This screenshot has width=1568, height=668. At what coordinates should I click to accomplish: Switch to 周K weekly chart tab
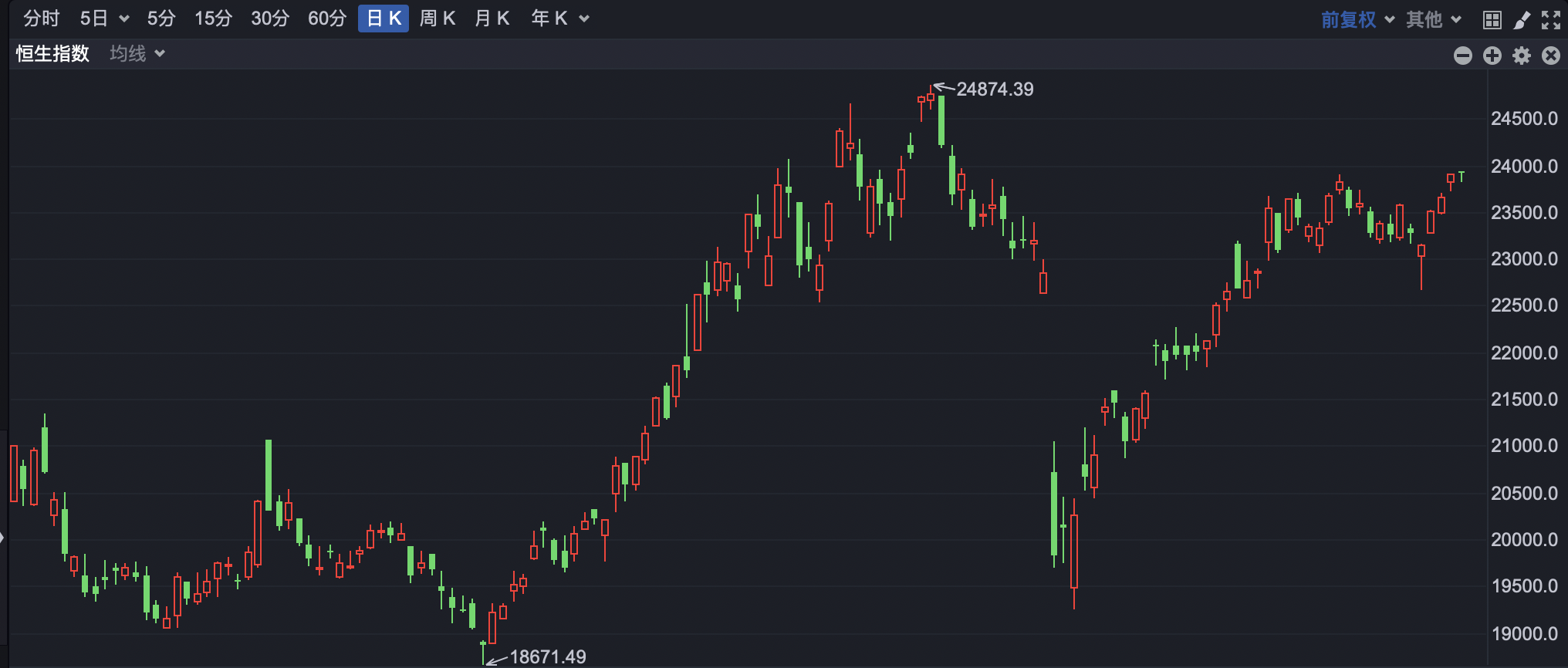click(438, 19)
